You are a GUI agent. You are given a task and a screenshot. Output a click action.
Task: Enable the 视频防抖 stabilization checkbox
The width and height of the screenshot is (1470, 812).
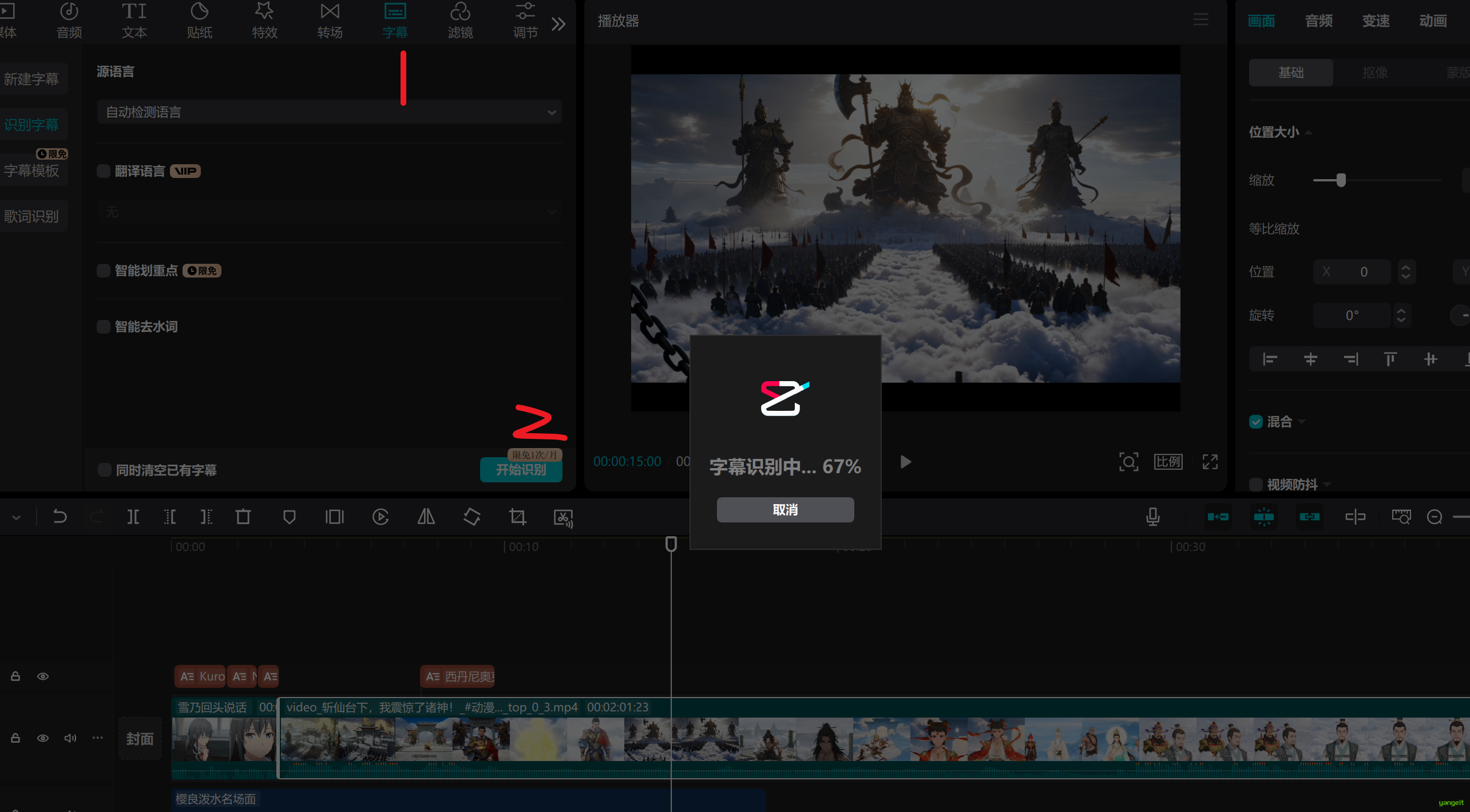coord(1256,485)
